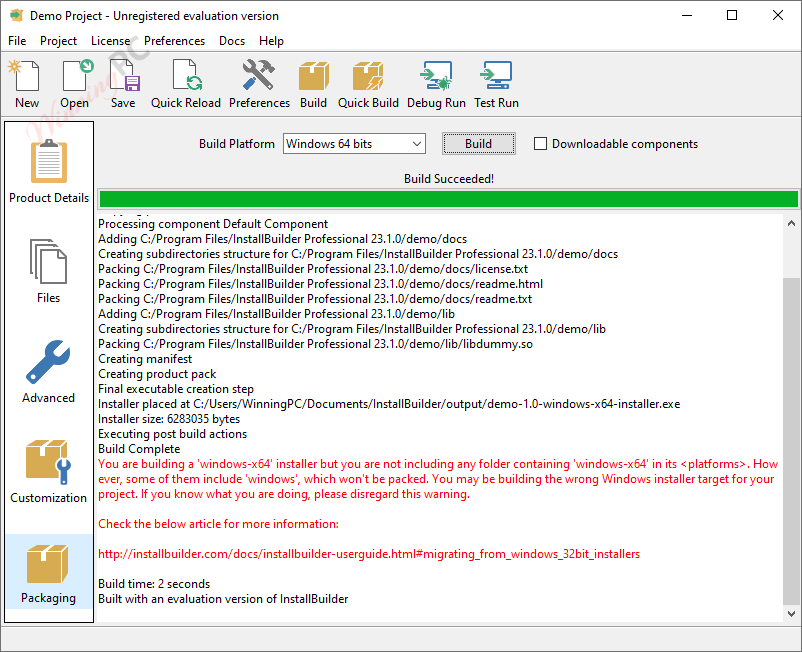Click 'Installer size: 6283035 bytes' line
This screenshot has width=802, height=652.
tap(169, 419)
